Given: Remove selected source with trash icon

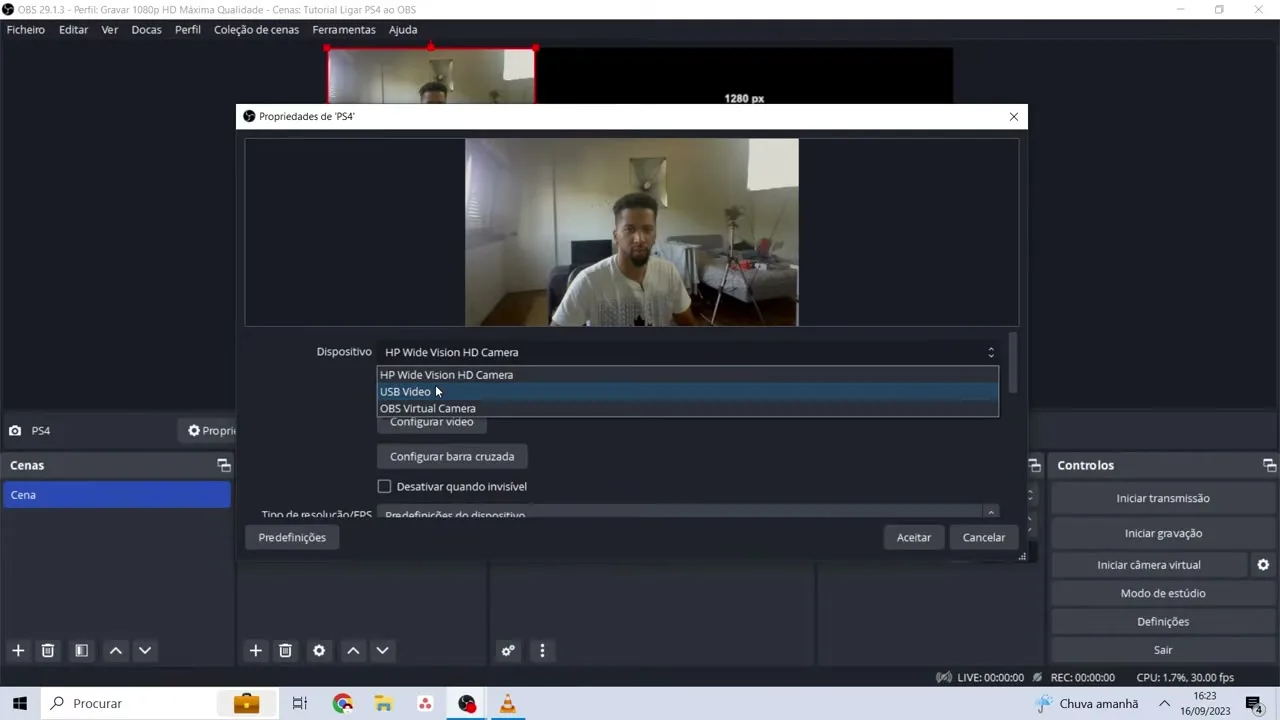Looking at the screenshot, I should (x=285, y=650).
